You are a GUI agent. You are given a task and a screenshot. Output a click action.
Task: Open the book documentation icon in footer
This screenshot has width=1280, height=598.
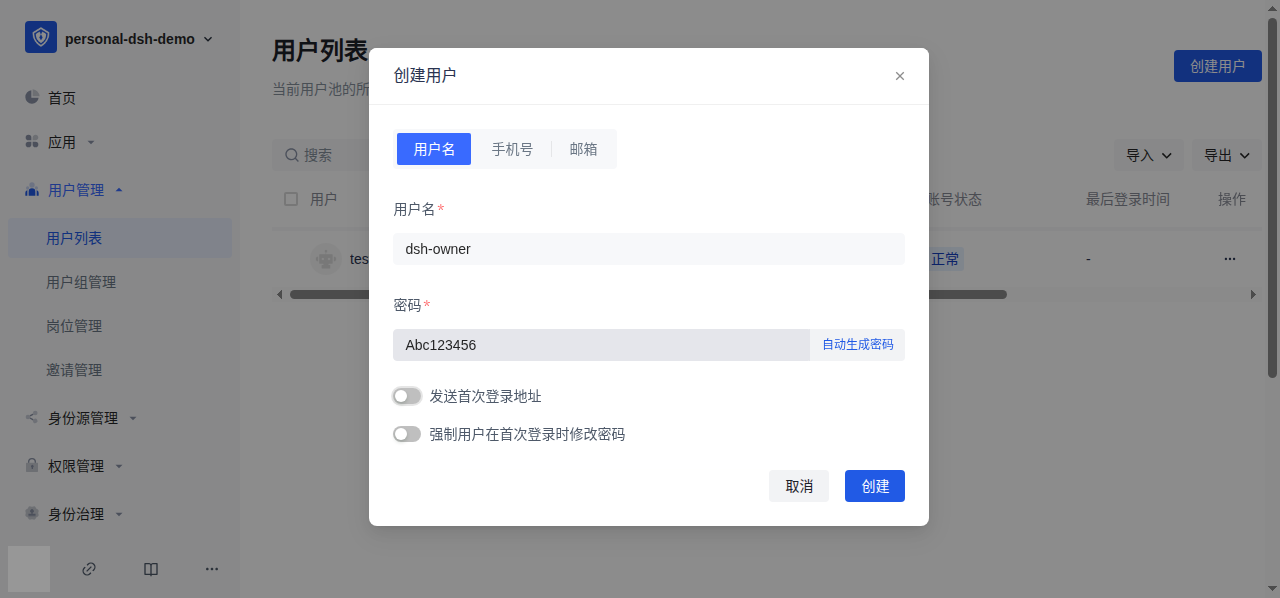click(151, 569)
